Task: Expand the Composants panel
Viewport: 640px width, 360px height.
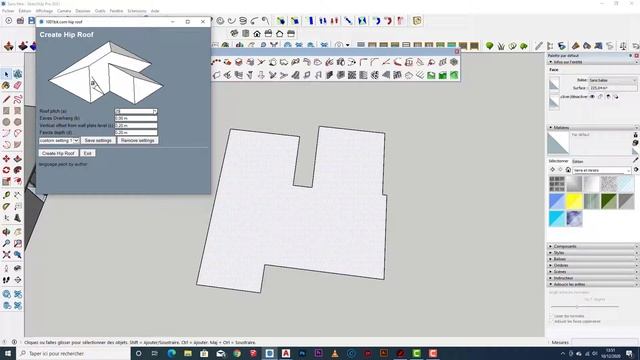Action: pos(593,247)
